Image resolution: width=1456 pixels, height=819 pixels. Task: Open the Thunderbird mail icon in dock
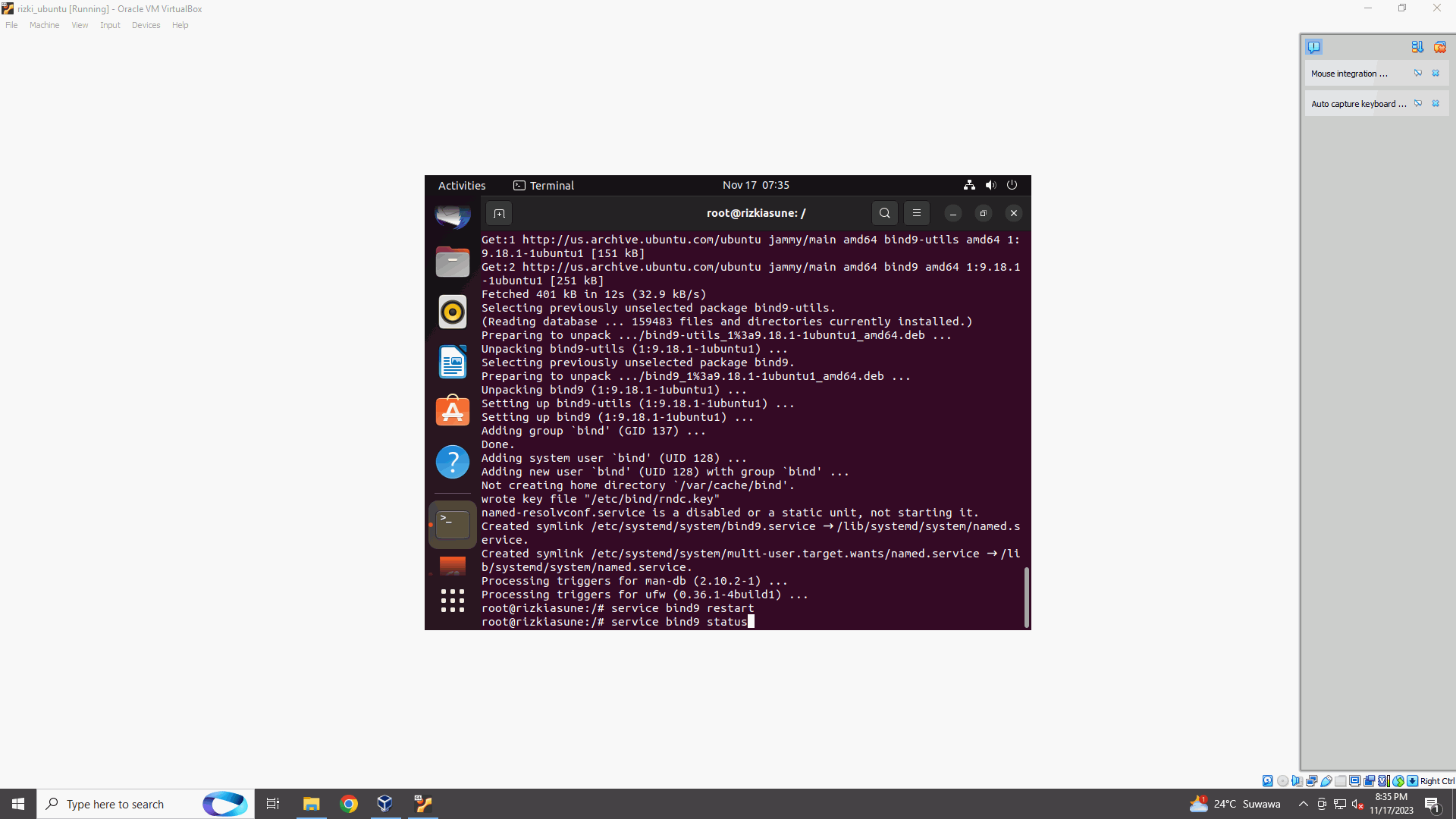tap(453, 216)
